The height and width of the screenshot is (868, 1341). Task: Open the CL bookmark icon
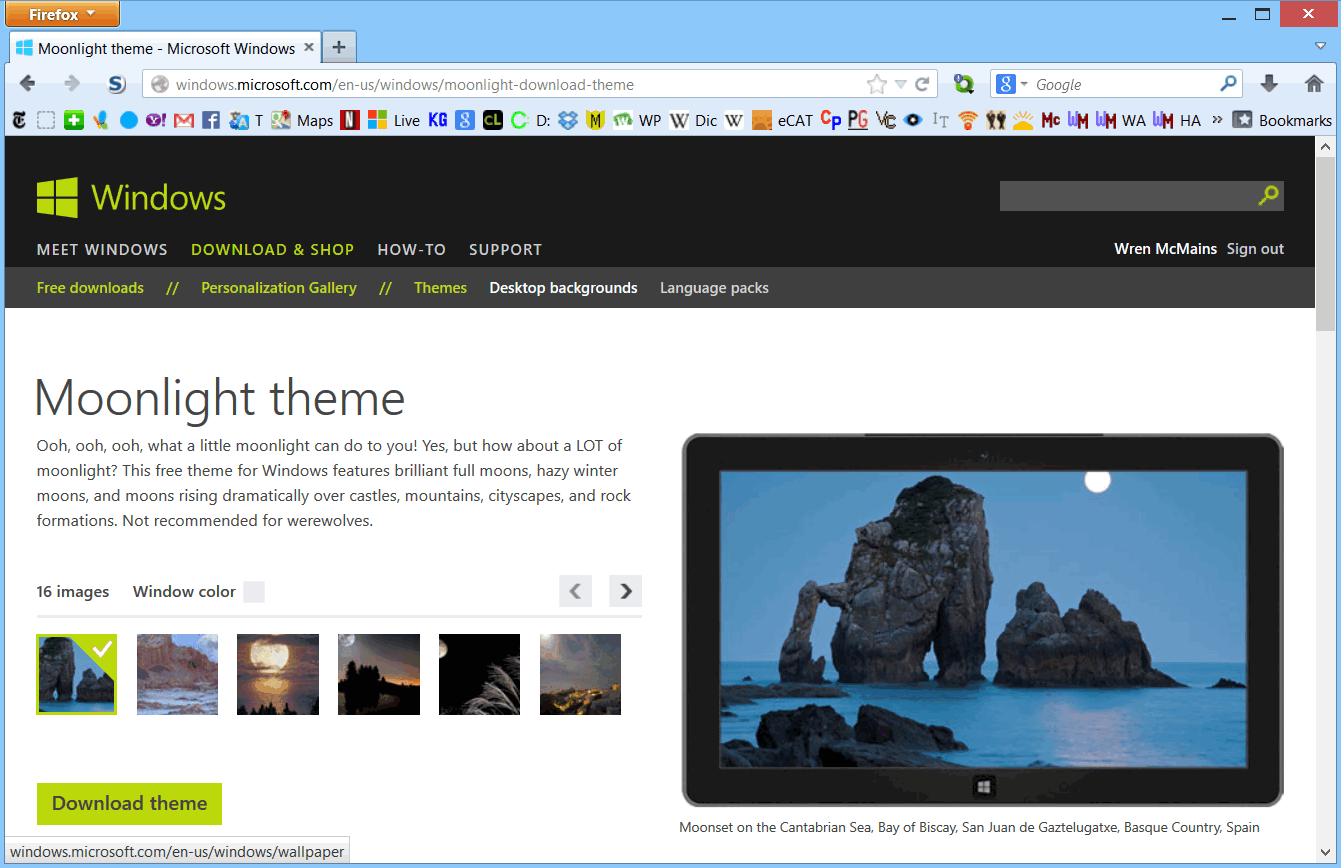(492, 120)
